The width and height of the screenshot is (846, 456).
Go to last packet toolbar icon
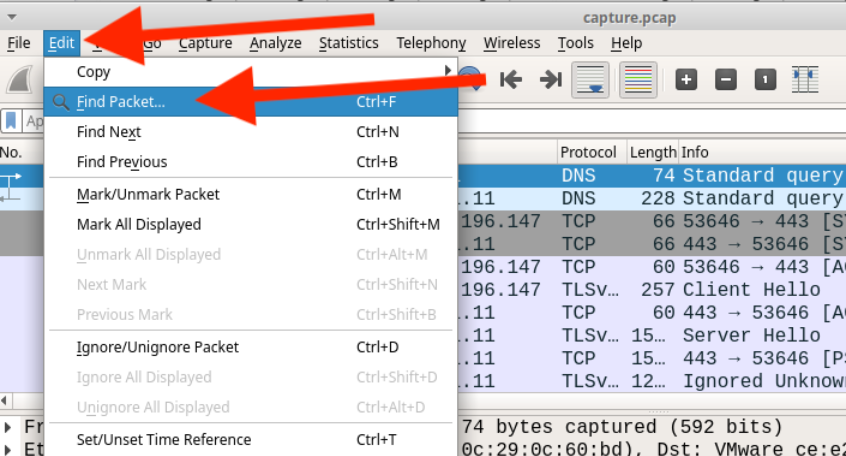coord(550,80)
